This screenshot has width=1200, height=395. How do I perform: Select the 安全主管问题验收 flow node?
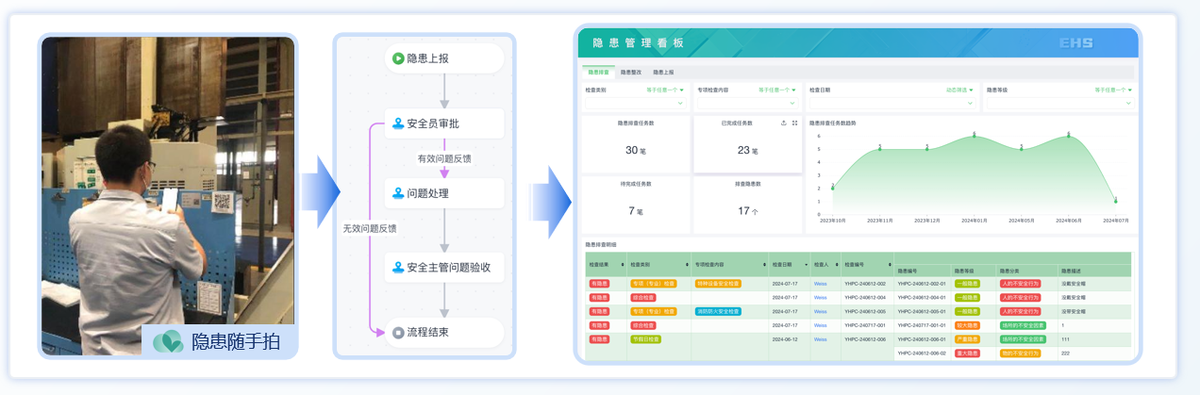pyautogui.click(x=445, y=267)
